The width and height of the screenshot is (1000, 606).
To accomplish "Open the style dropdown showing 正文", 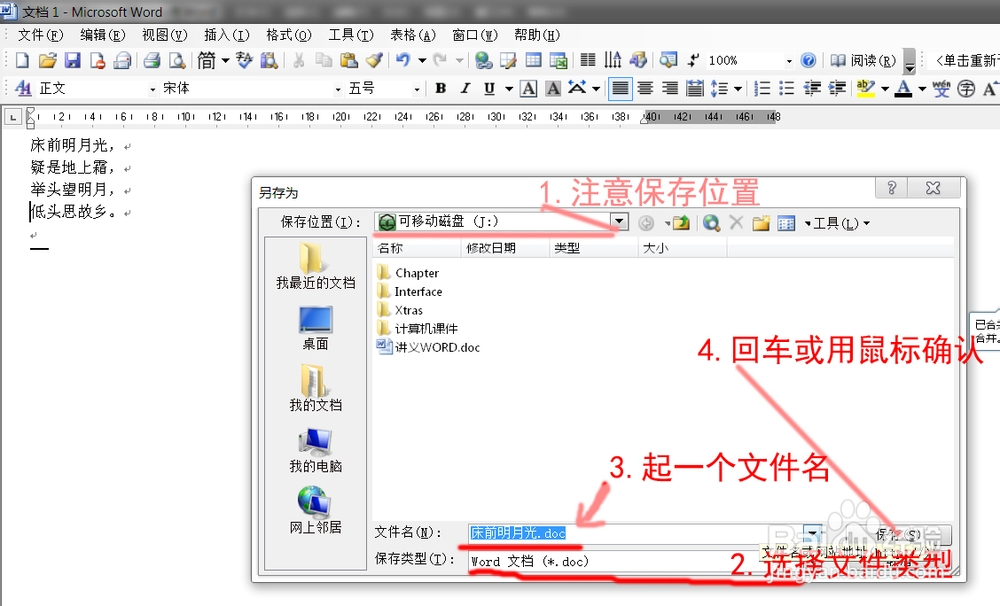I will pos(152,89).
